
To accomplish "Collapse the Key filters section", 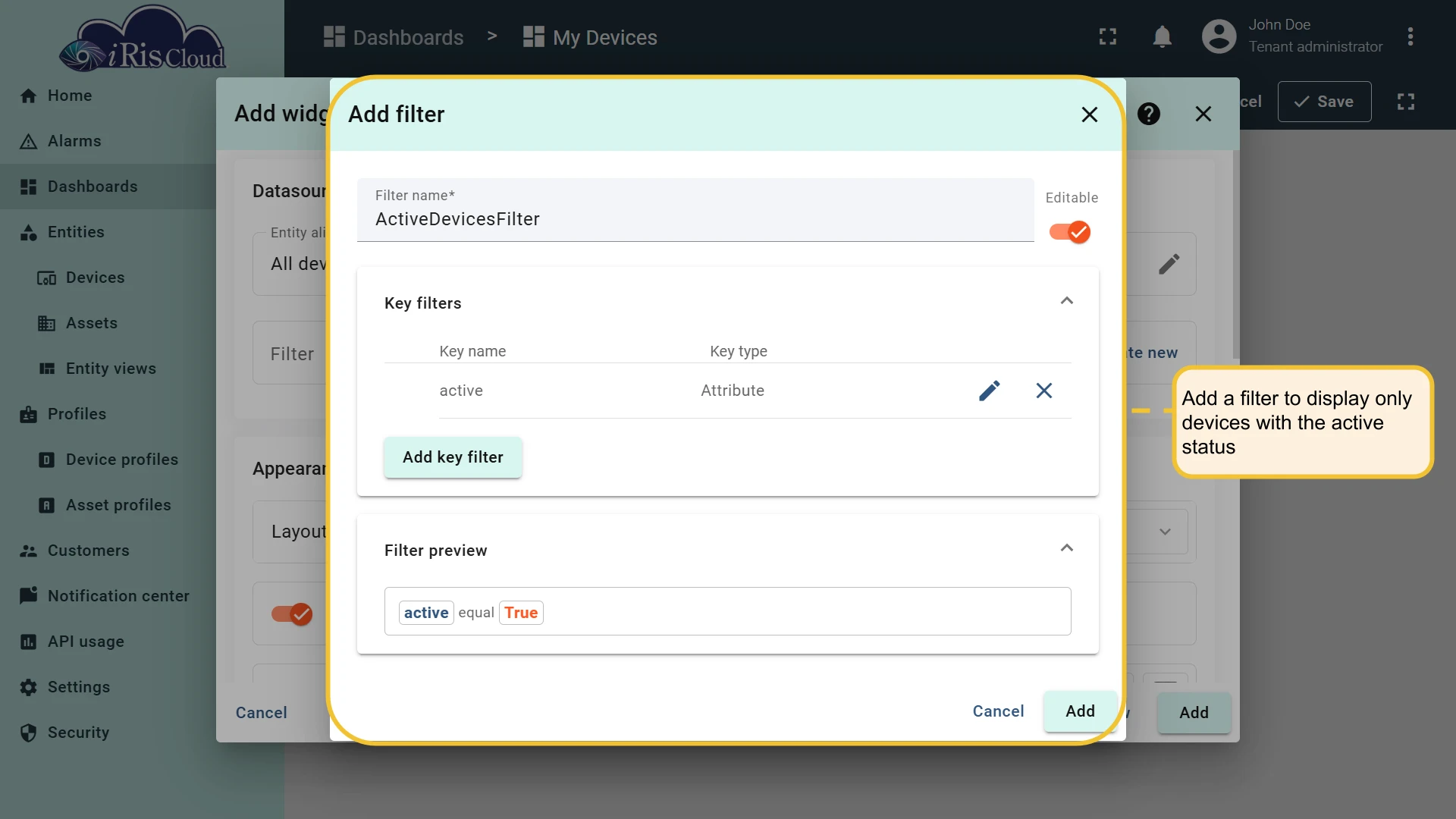I will tap(1067, 301).
